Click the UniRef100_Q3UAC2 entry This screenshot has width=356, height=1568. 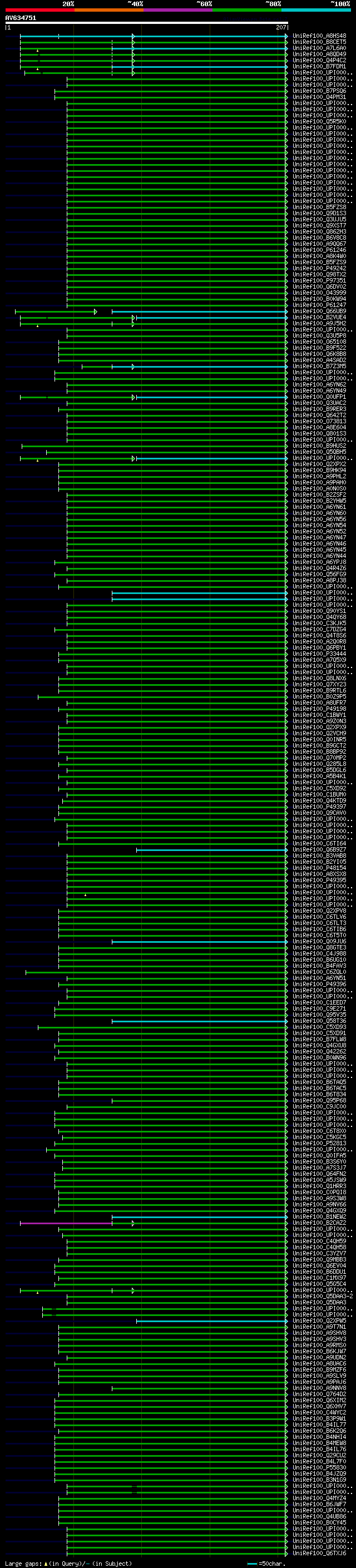coord(319,403)
